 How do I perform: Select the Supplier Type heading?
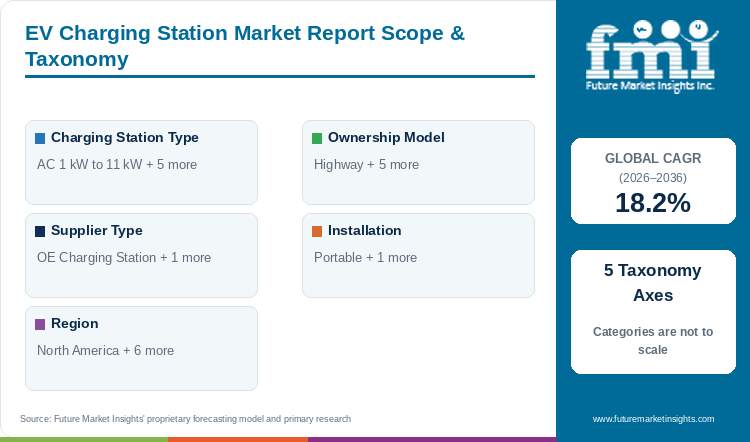pos(97,231)
